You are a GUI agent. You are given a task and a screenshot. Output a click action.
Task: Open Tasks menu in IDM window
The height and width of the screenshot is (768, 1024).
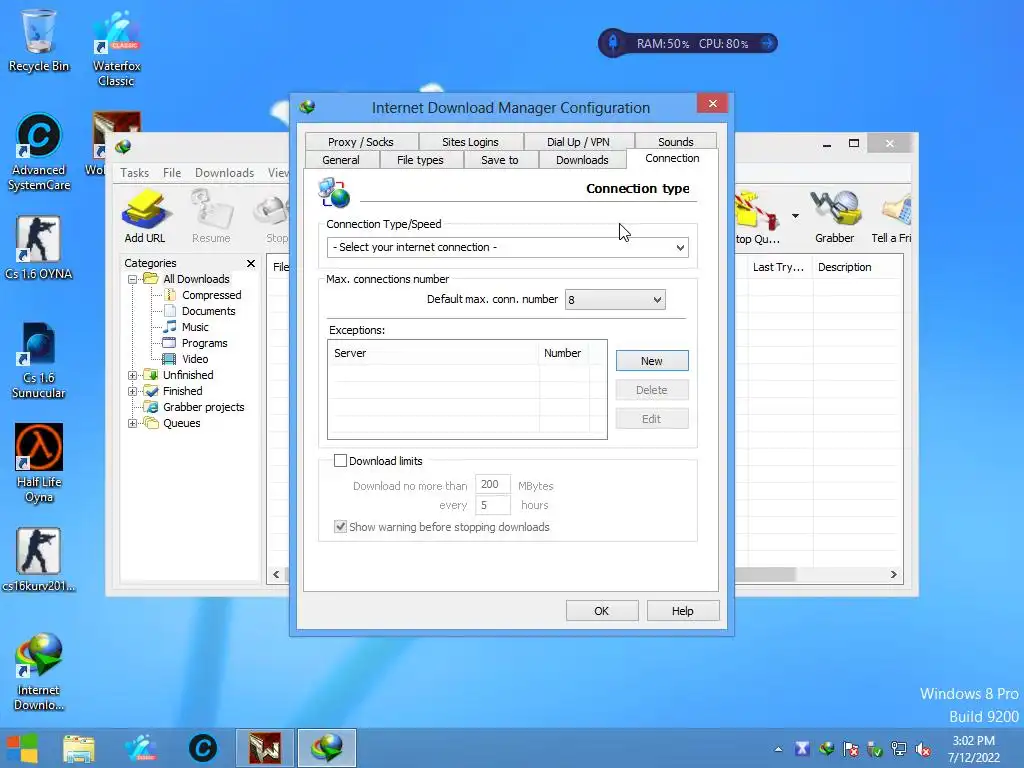(135, 172)
